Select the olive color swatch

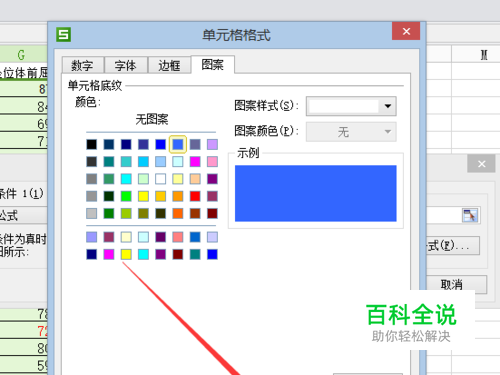(x=143, y=213)
